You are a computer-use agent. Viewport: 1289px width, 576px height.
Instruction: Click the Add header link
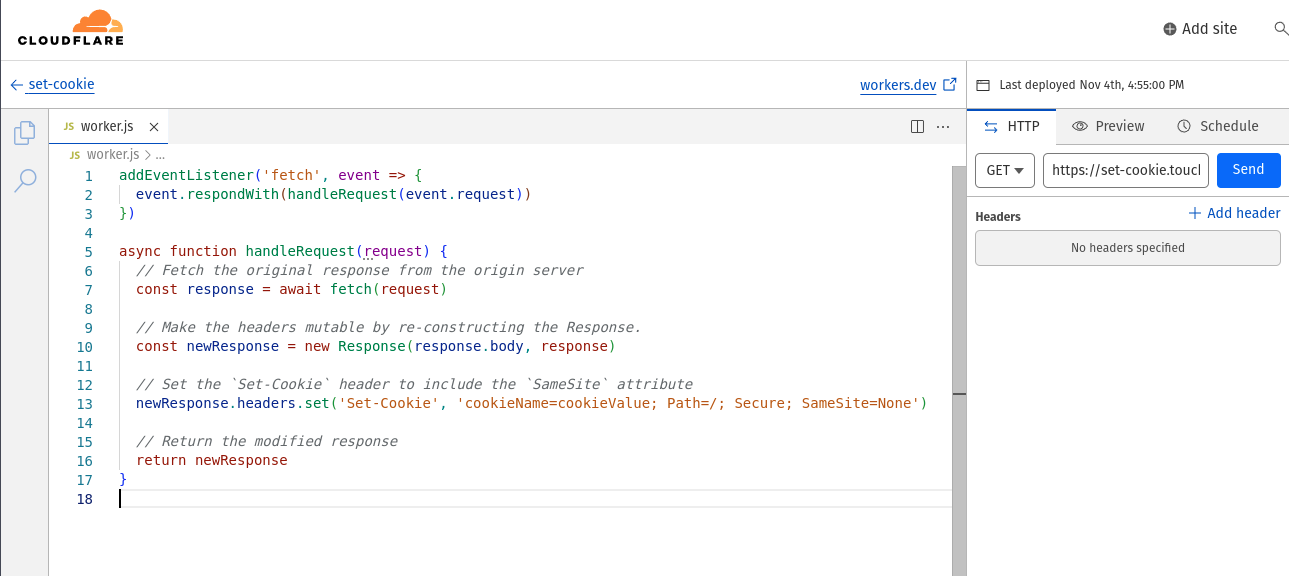click(1234, 213)
